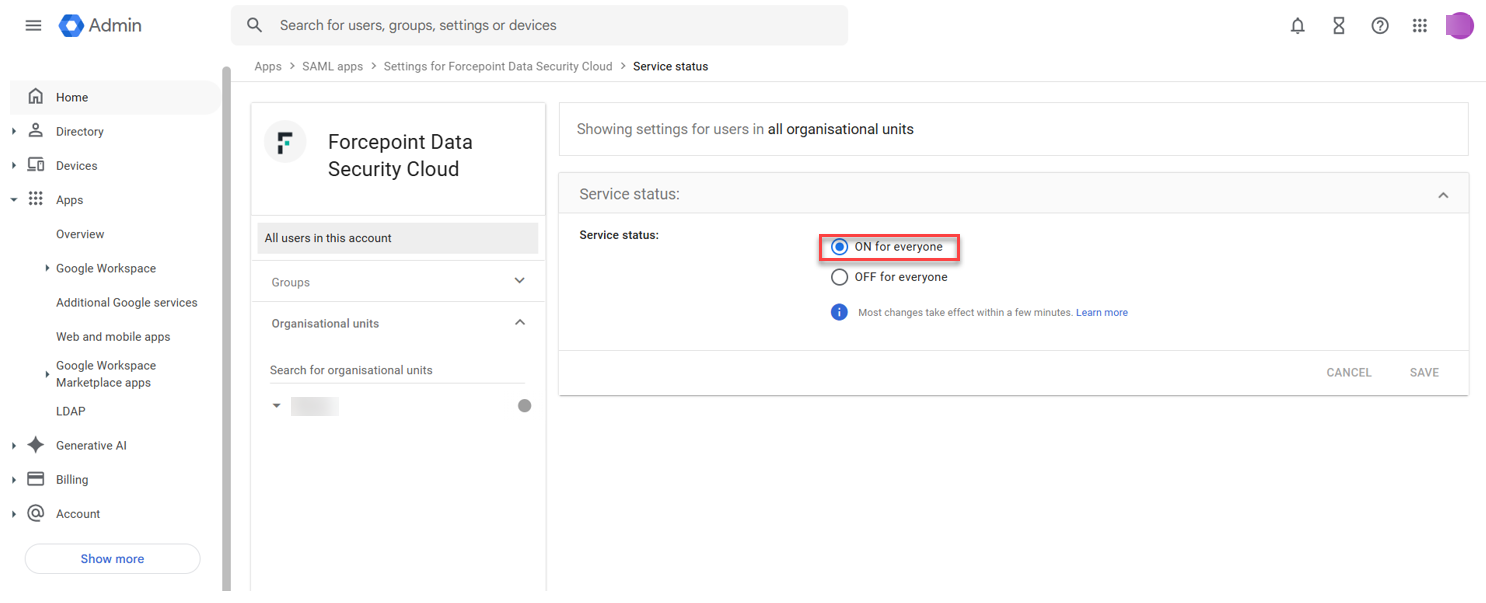Open the help question mark icon
The image size is (1486, 603).
pyautogui.click(x=1379, y=26)
